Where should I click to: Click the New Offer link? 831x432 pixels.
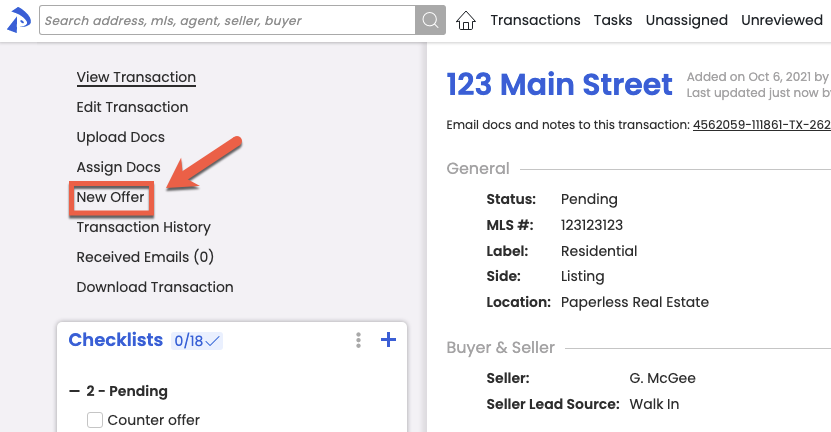(x=110, y=197)
